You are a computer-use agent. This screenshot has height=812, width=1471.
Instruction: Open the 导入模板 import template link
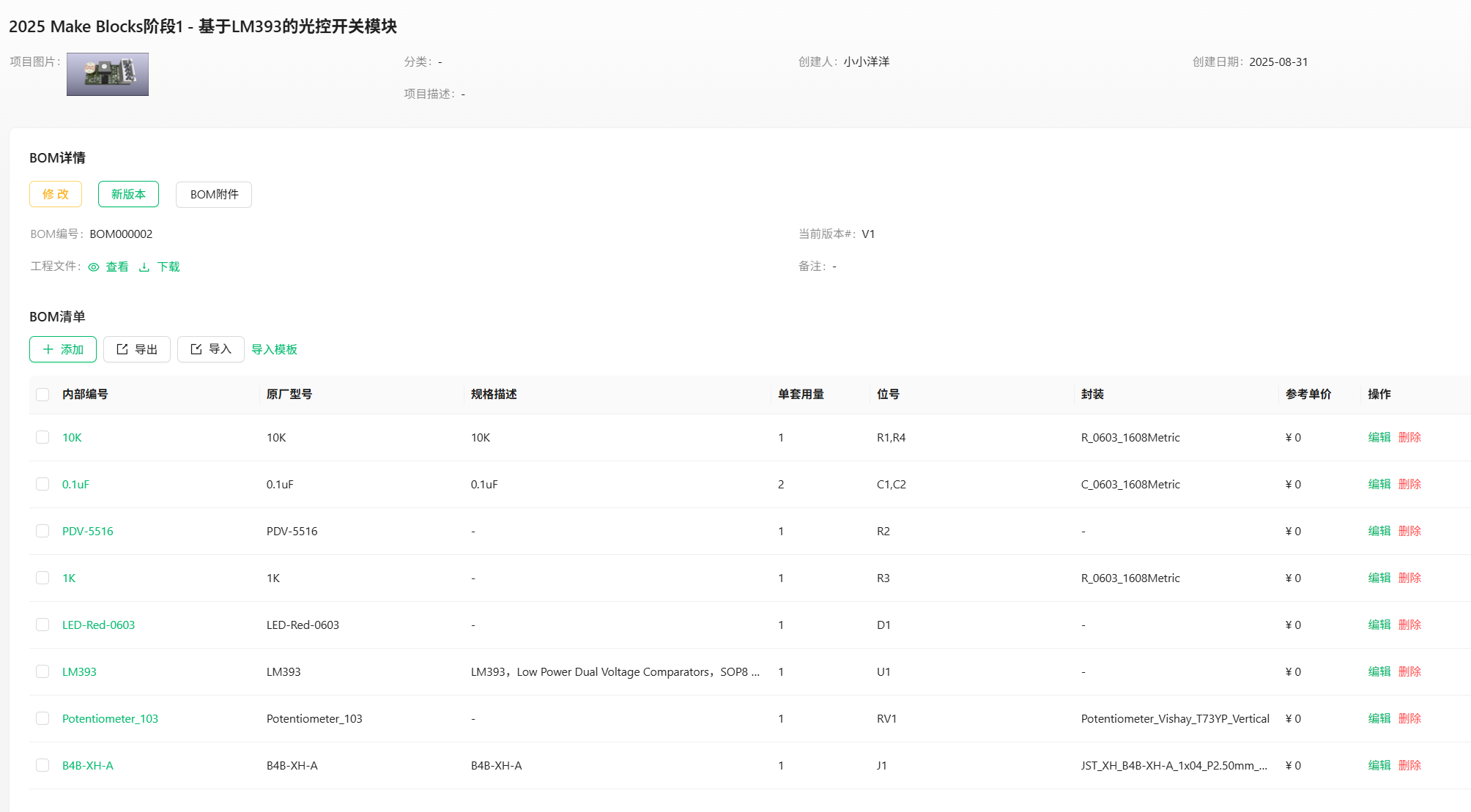coord(274,349)
